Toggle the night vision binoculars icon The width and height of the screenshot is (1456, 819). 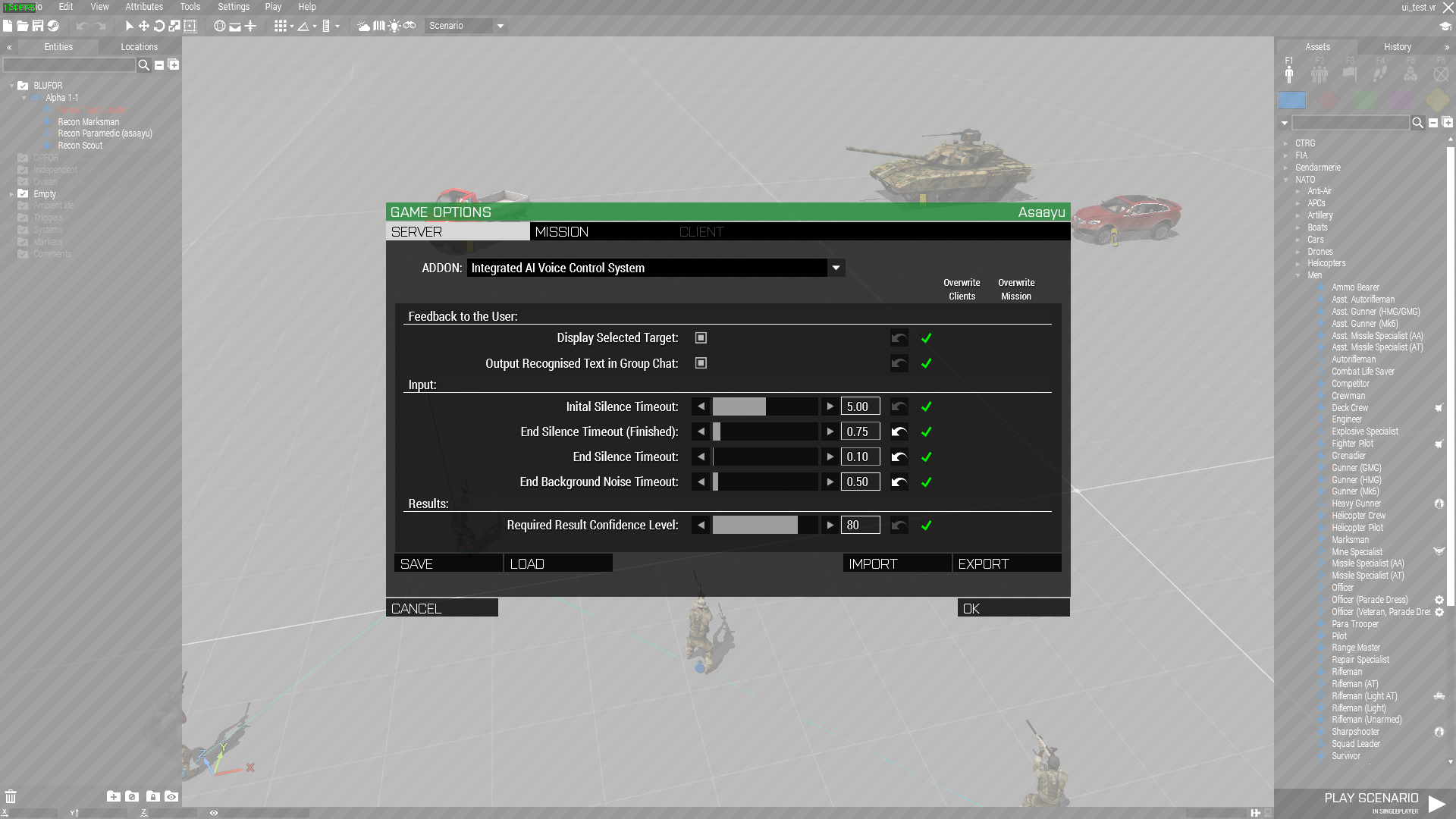(x=409, y=26)
